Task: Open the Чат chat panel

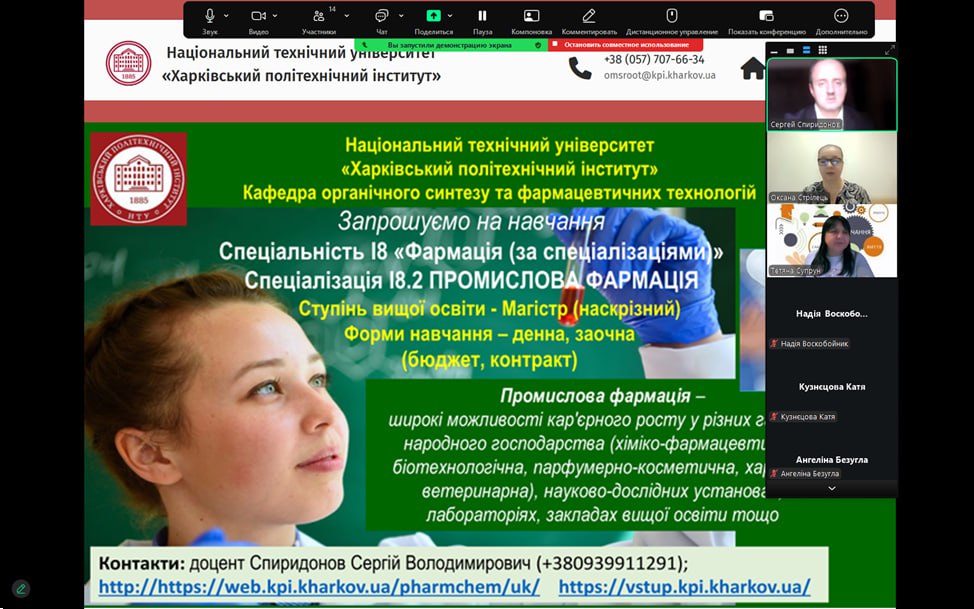Action: (x=382, y=21)
